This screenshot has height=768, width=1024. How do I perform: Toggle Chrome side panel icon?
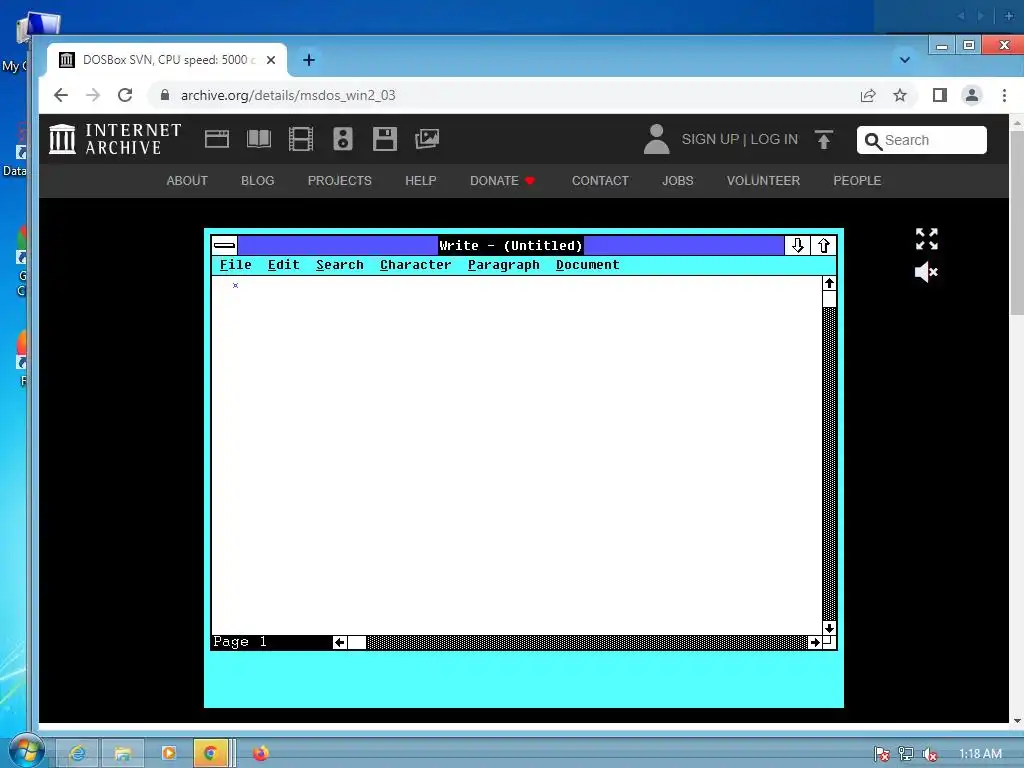point(939,95)
